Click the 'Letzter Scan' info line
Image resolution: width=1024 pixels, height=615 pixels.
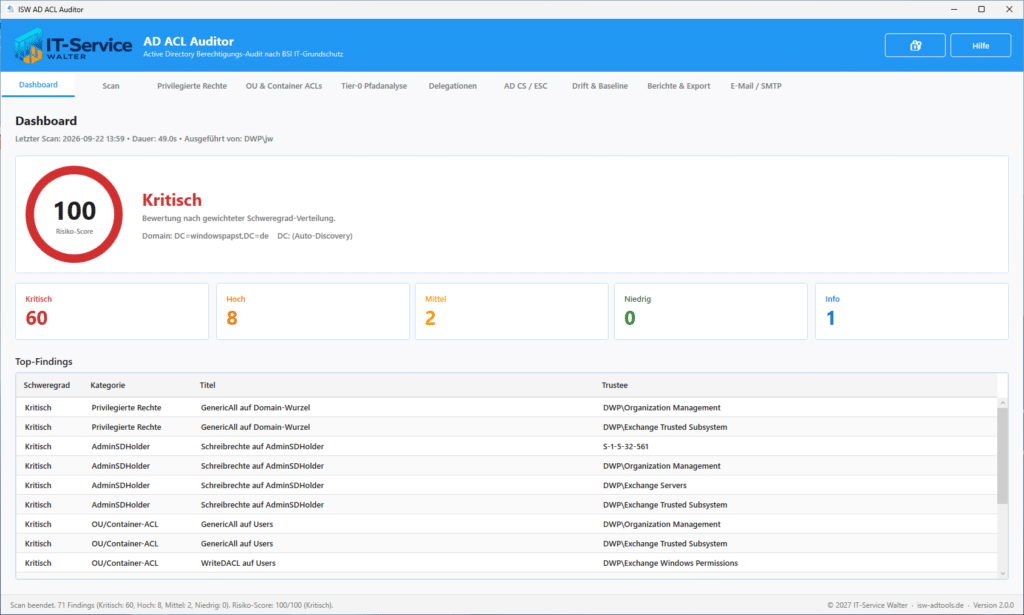pos(144,138)
